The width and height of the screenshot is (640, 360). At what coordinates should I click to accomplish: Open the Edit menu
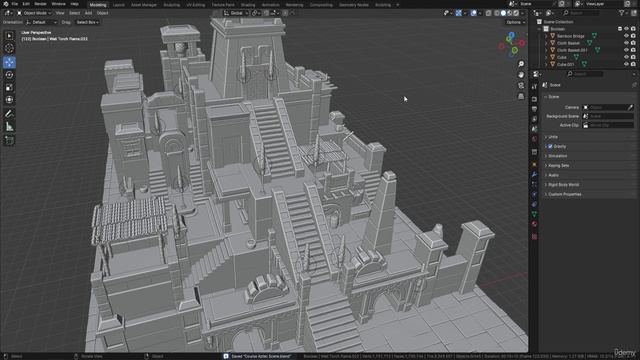pos(26,4)
